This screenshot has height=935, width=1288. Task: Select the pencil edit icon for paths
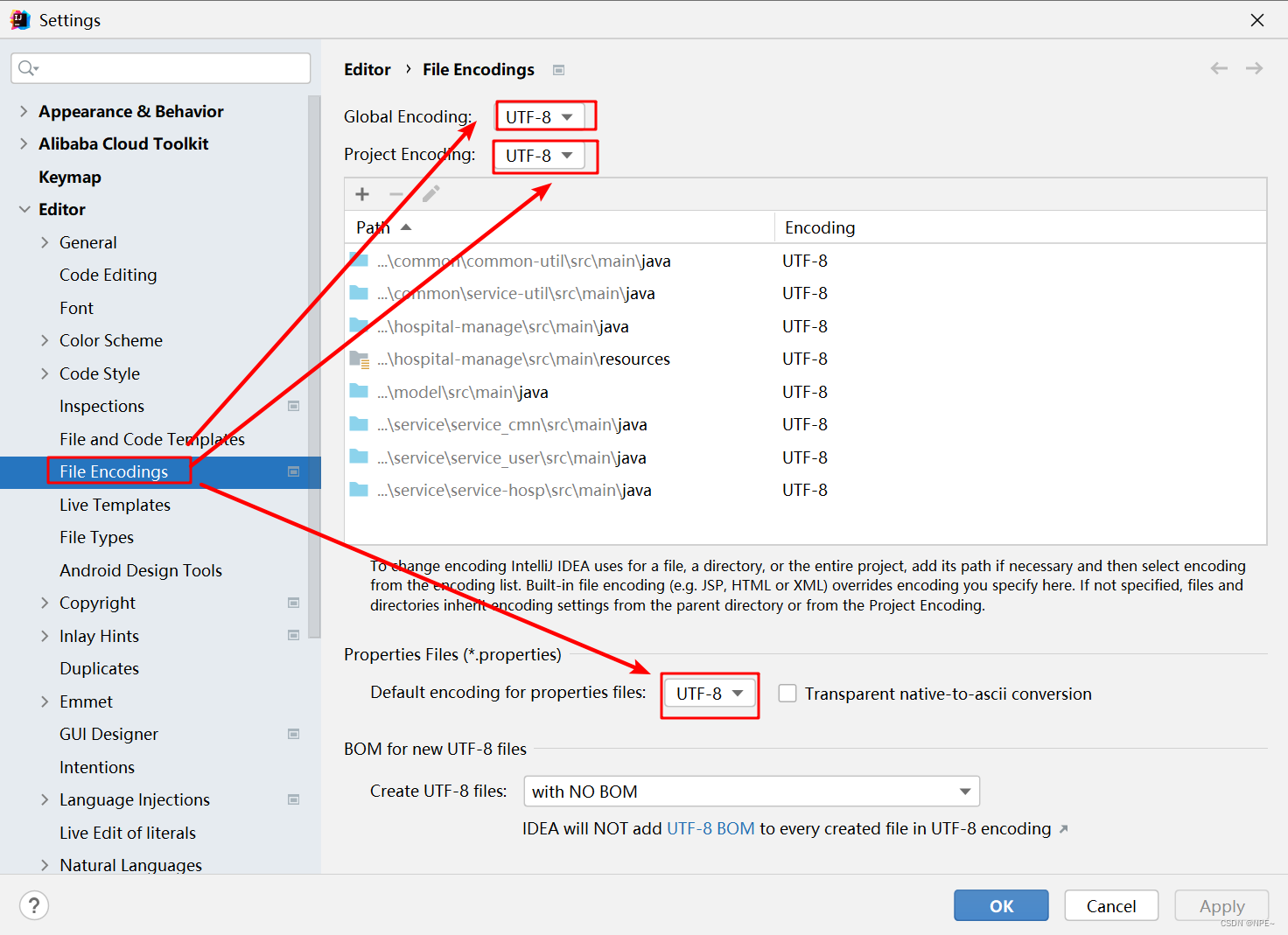[430, 193]
